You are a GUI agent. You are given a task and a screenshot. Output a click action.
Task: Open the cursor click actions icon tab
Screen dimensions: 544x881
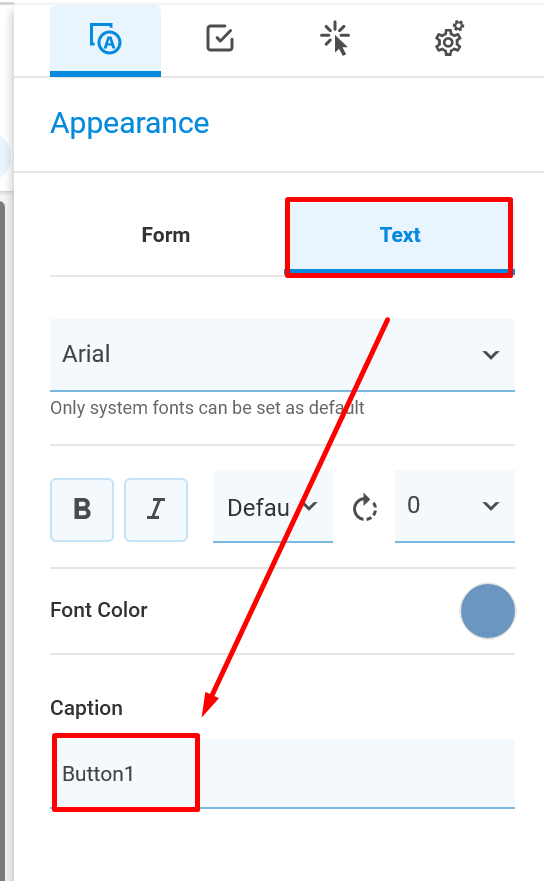pyautogui.click(x=334, y=39)
